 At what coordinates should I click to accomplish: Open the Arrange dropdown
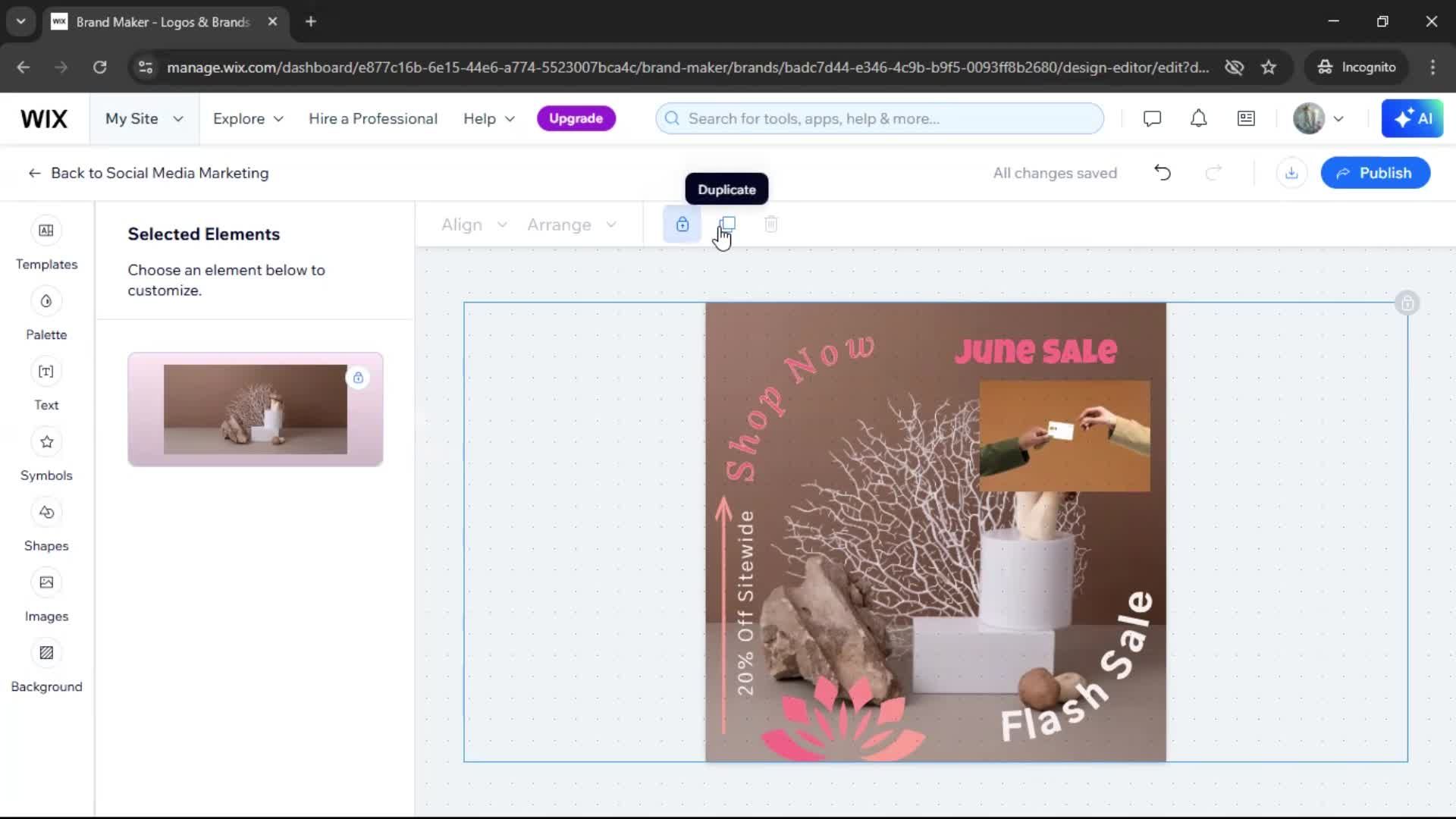pos(572,224)
